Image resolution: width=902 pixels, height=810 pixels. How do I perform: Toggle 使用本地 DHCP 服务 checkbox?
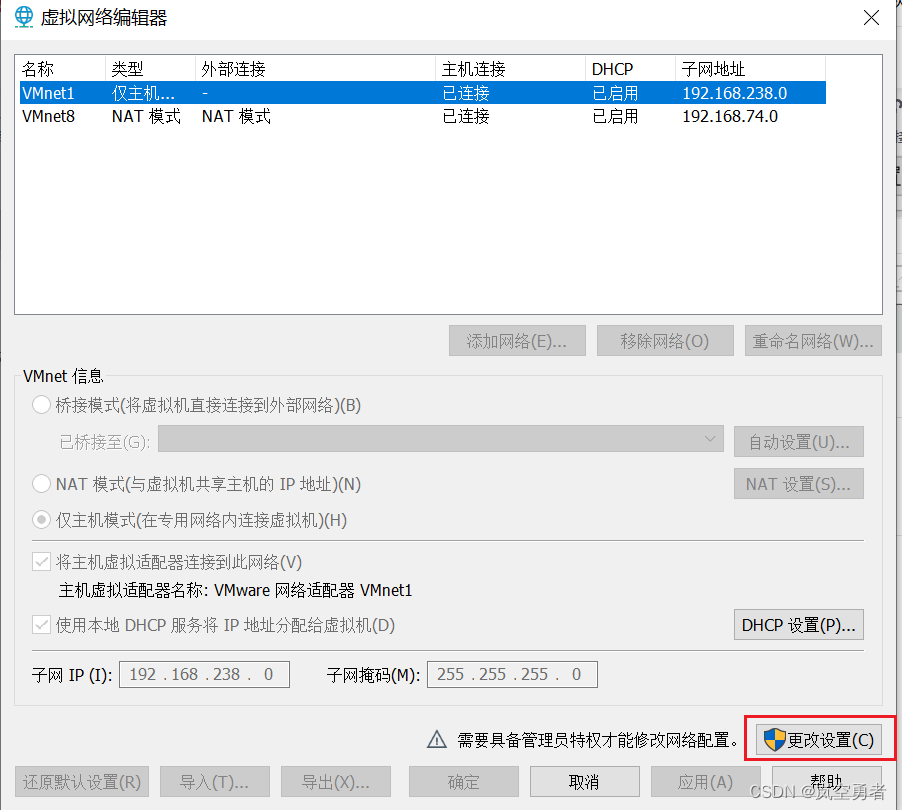click(41, 625)
